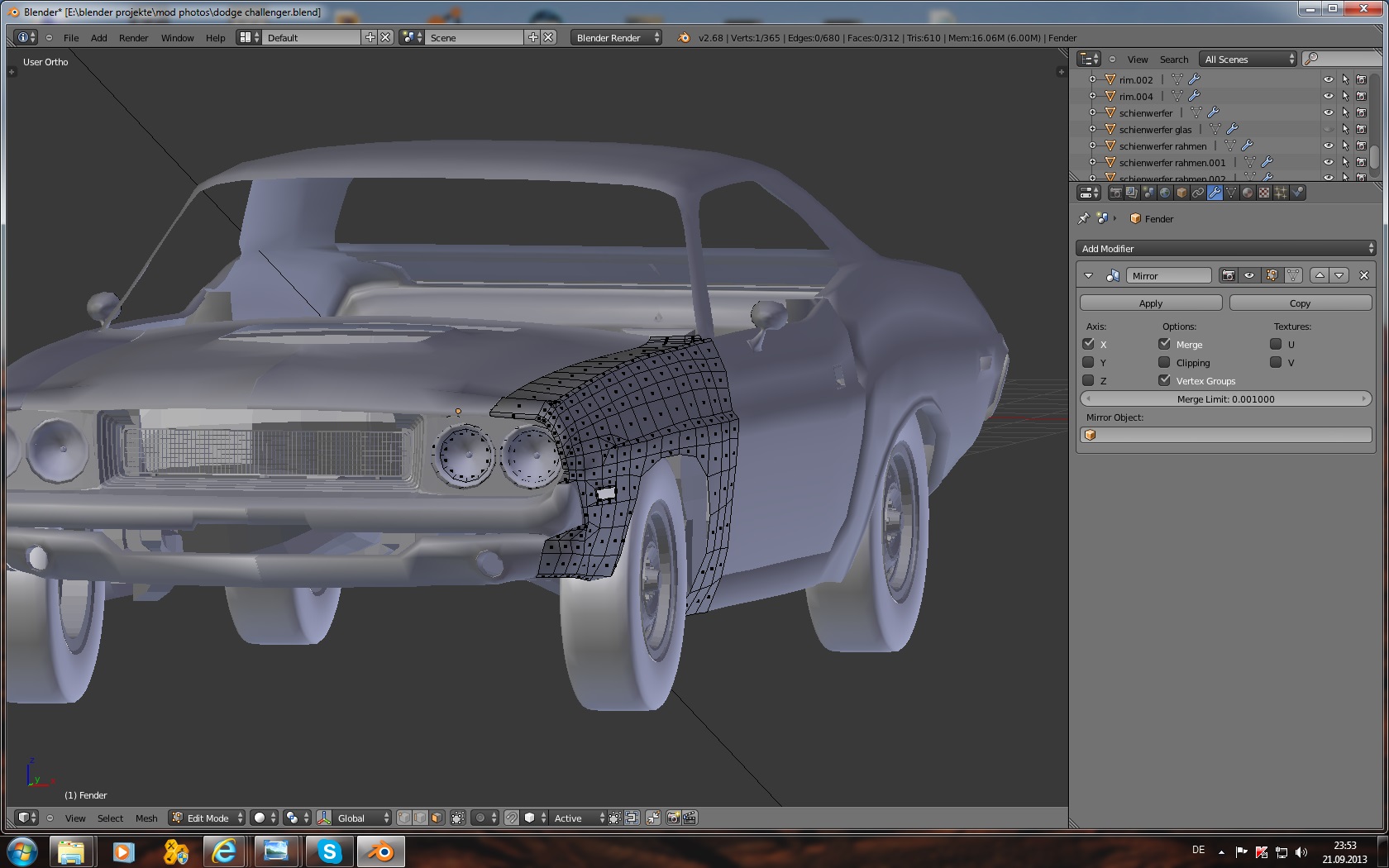Open the Add Modifier dropdown
Screen dimensions: 1389x868
coord(1225,248)
